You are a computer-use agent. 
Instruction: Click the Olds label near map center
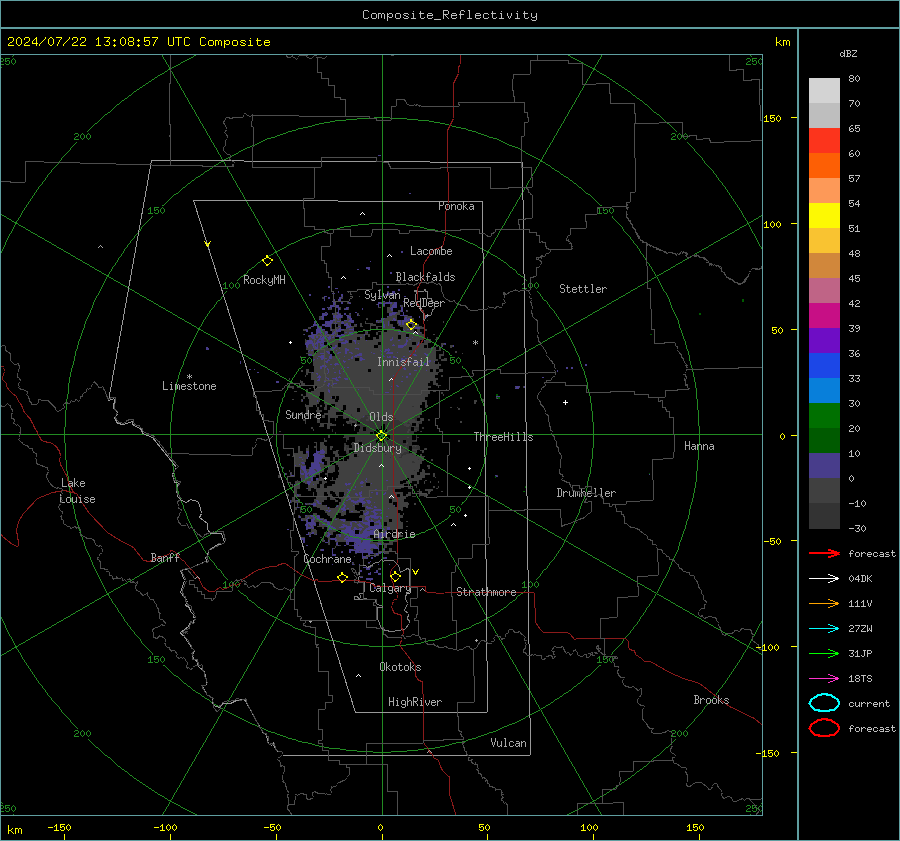click(x=381, y=417)
